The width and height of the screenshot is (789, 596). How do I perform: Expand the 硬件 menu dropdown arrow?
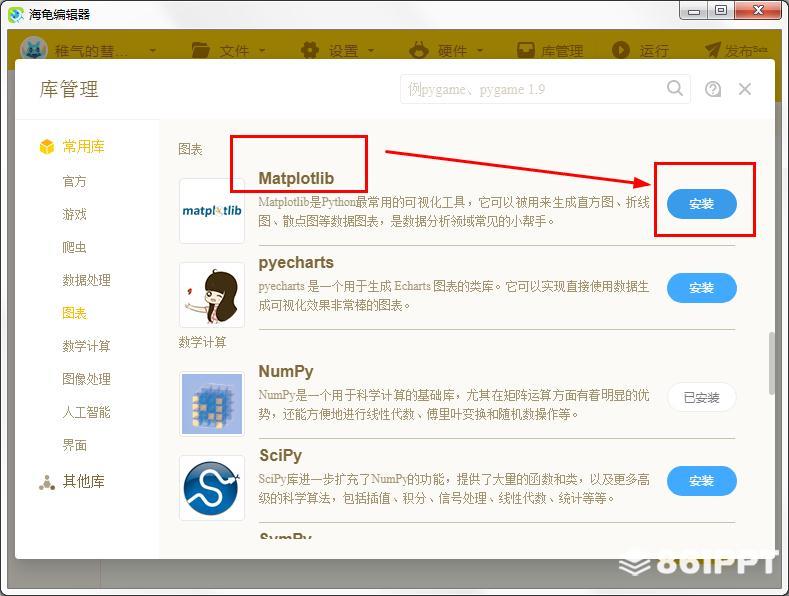480,50
